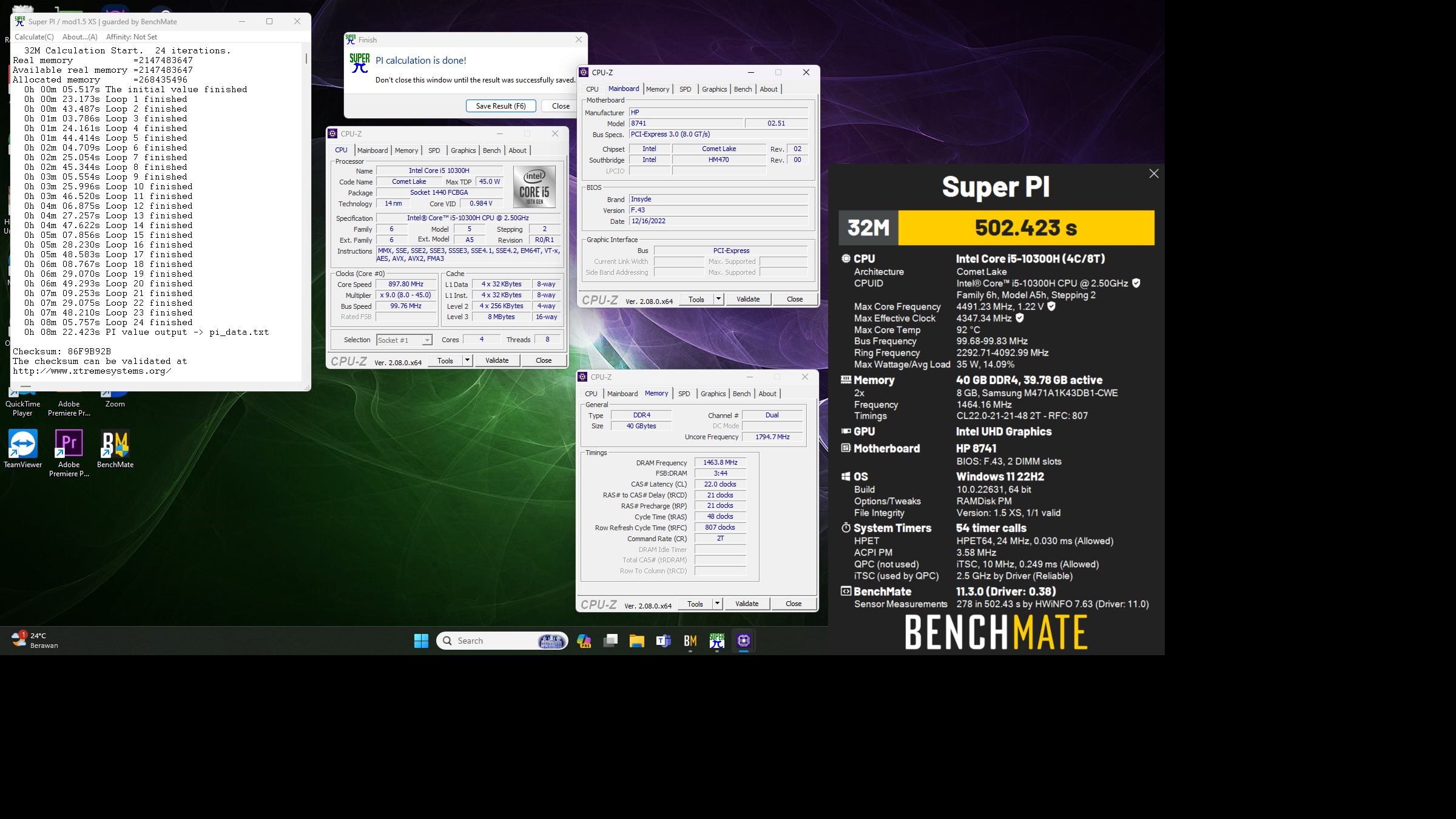Open the SPD tab in CPU-Z CPU window
Screen dimensions: 1456x819
tap(434, 150)
